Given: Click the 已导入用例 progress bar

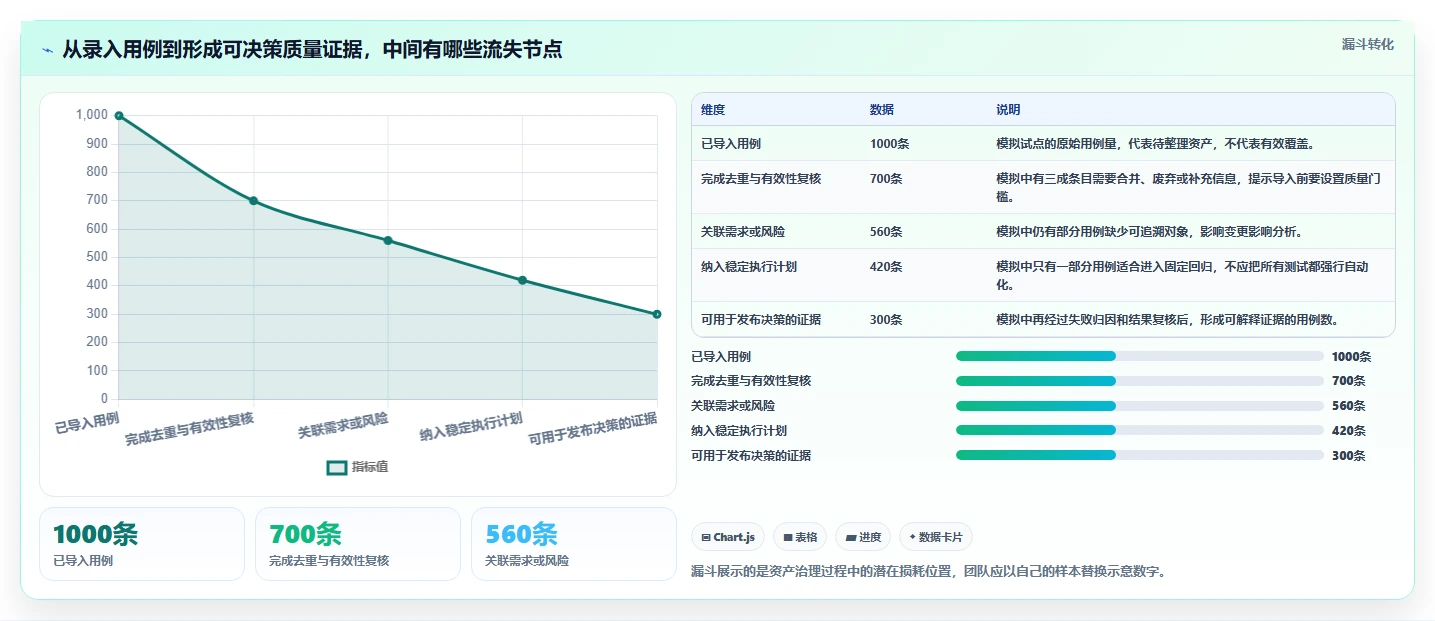Looking at the screenshot, I should (1140, 356).
